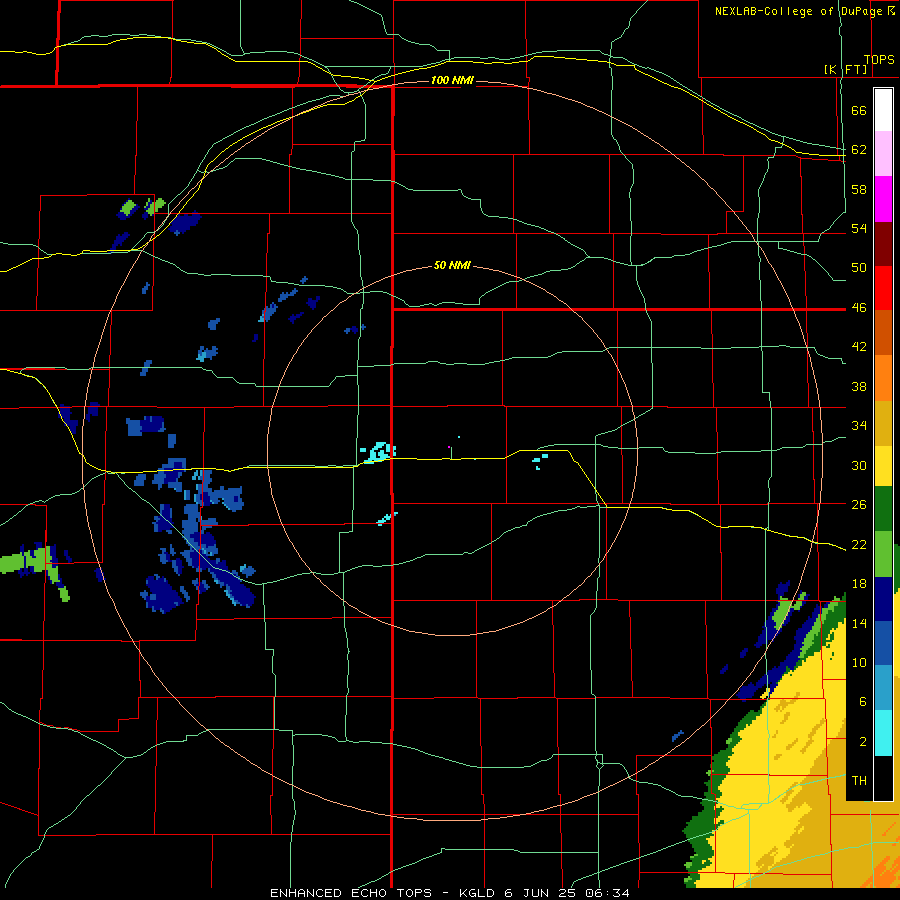Click the 2 value on the legend

coord(862,742)
